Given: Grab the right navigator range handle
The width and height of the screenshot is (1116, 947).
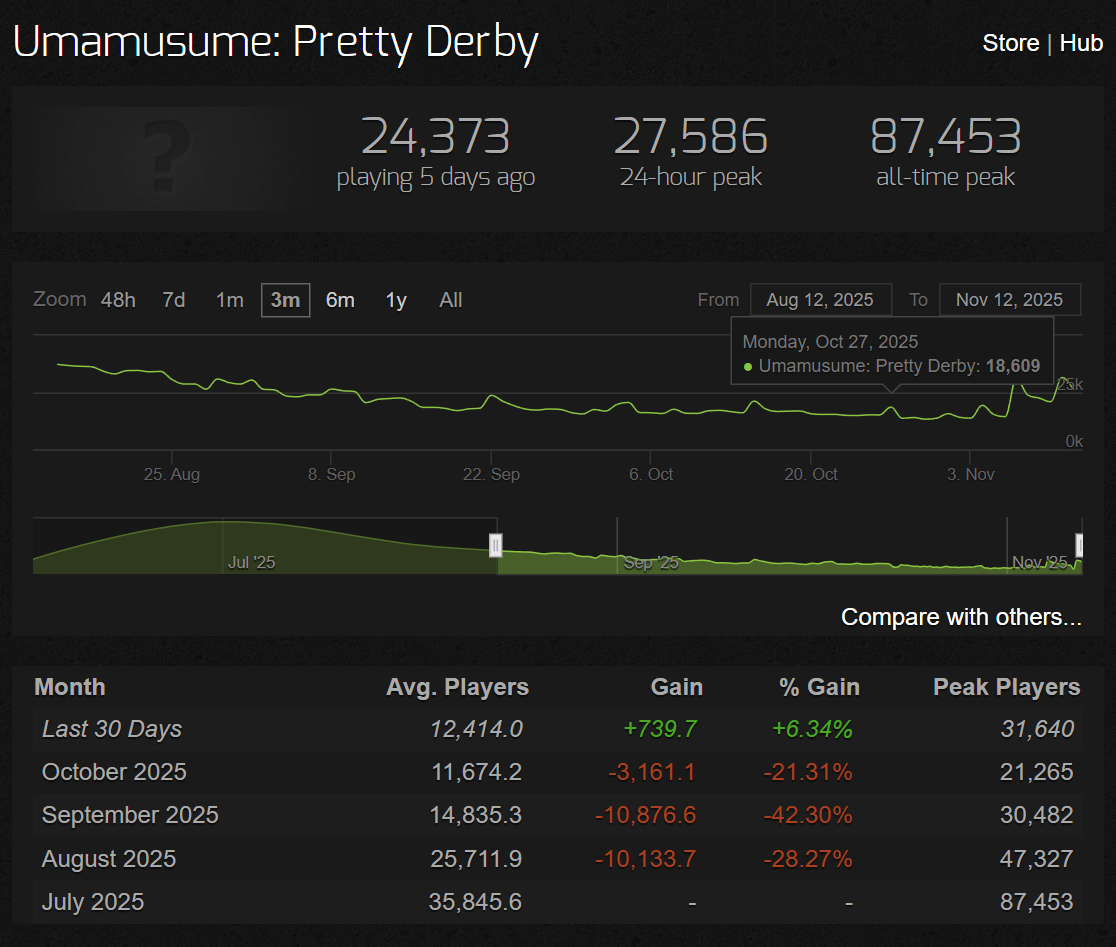Looking at the screenshot, I should point(1080,546).
